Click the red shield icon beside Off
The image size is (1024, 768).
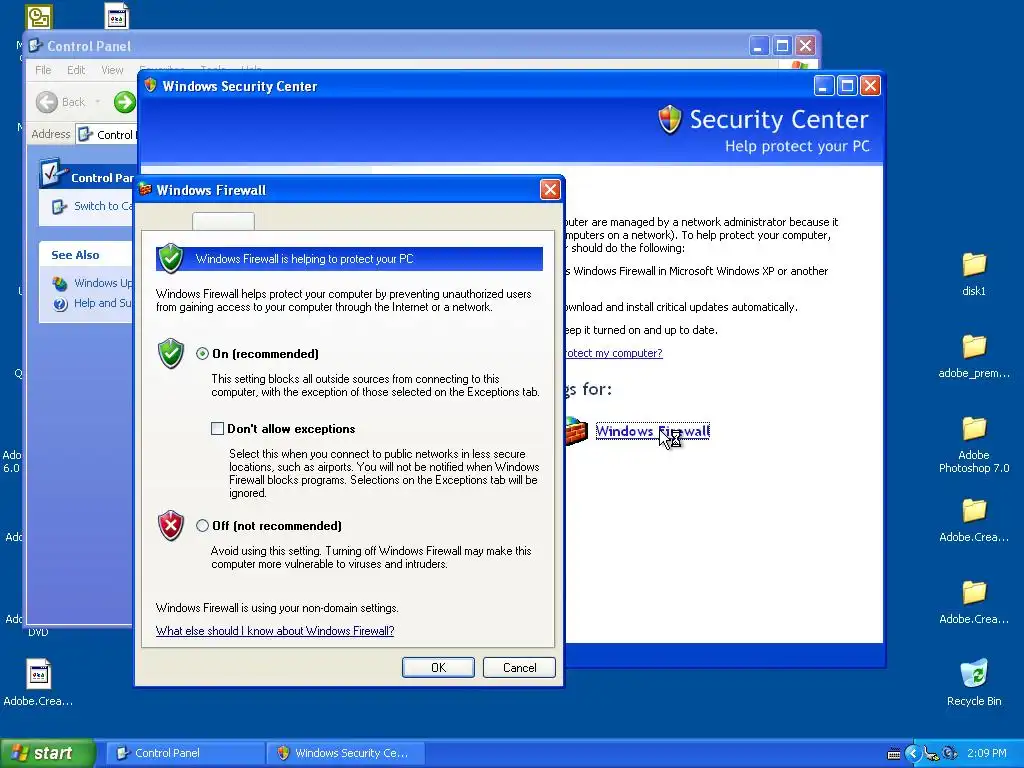[x=171, y=526]
